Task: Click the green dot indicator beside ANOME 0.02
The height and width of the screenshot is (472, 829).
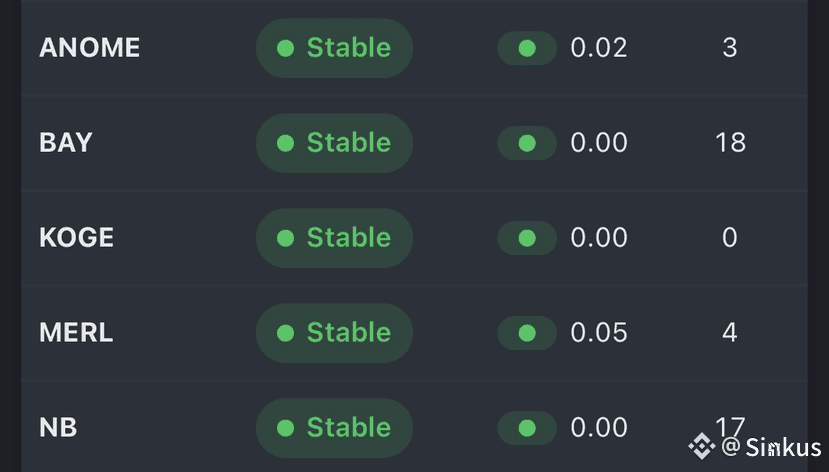Action: pyautogui.click(x=527, y=48)
